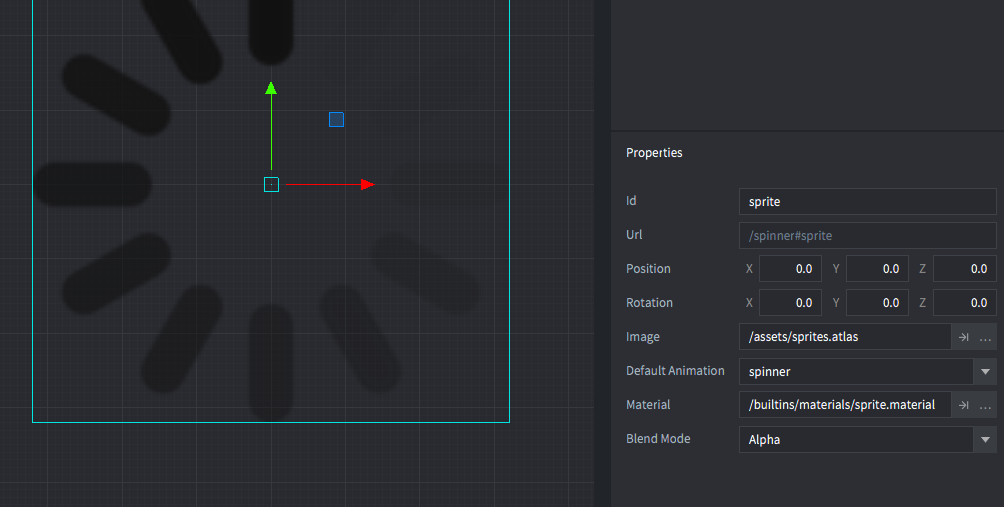Click the green Y-axis move arrow
Image resolution: width=1004 pixels, height=507 pixels.
point(271,125)
